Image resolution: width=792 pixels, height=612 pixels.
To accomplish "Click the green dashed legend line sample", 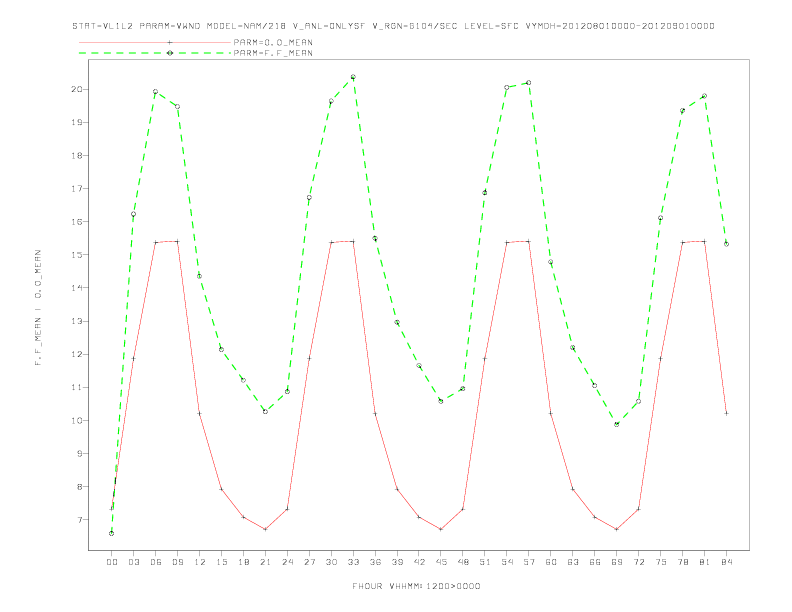I will pos(155,53).
